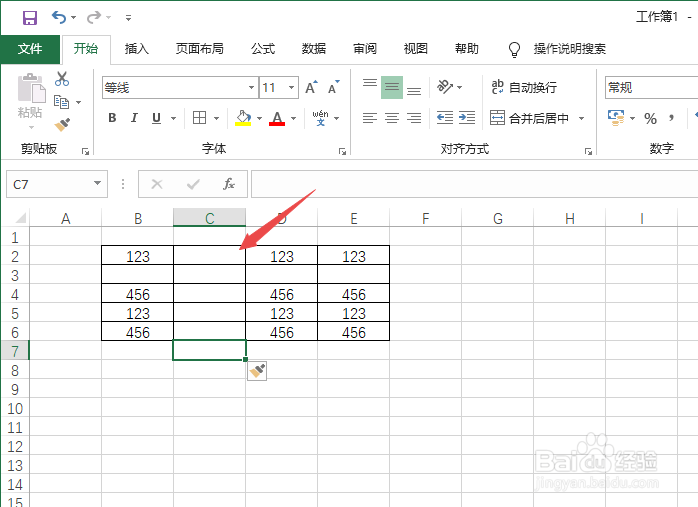Toggle underline formatting
This screenshot has width=698, height=507.
tap(156, 118)
